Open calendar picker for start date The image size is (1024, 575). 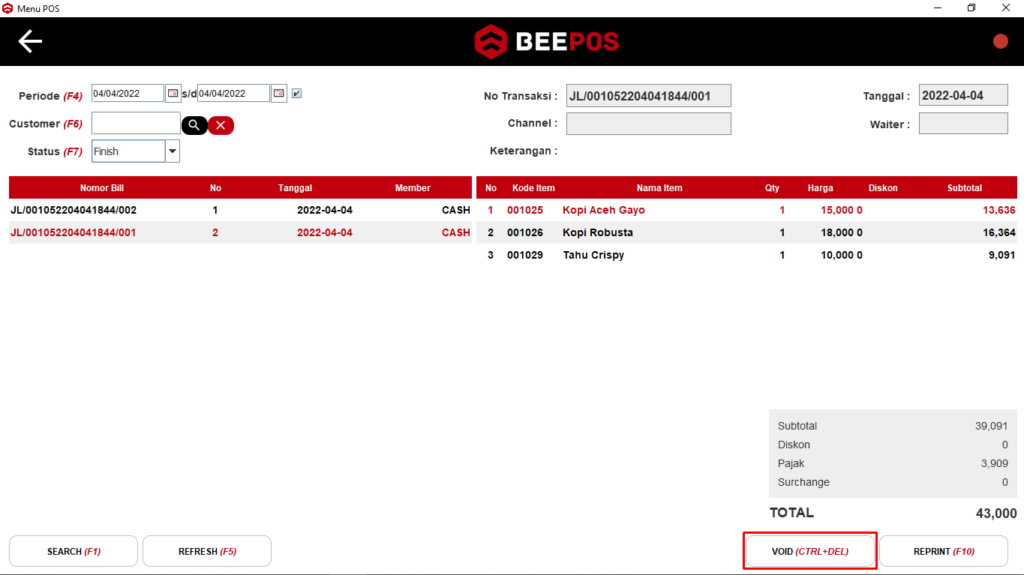coord(172,93)
